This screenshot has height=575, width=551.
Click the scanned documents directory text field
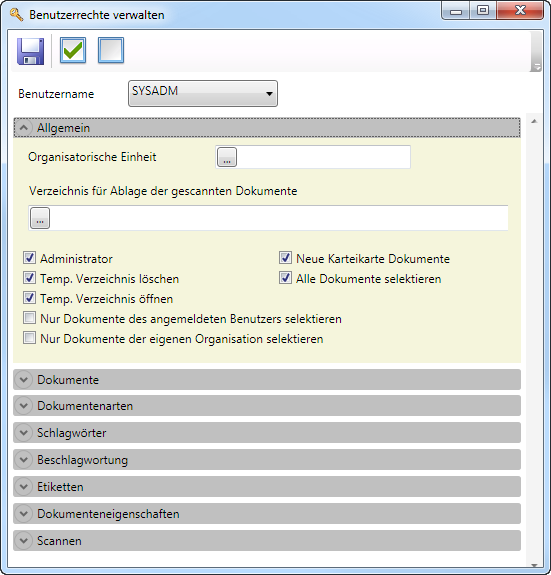pos(279,218)
